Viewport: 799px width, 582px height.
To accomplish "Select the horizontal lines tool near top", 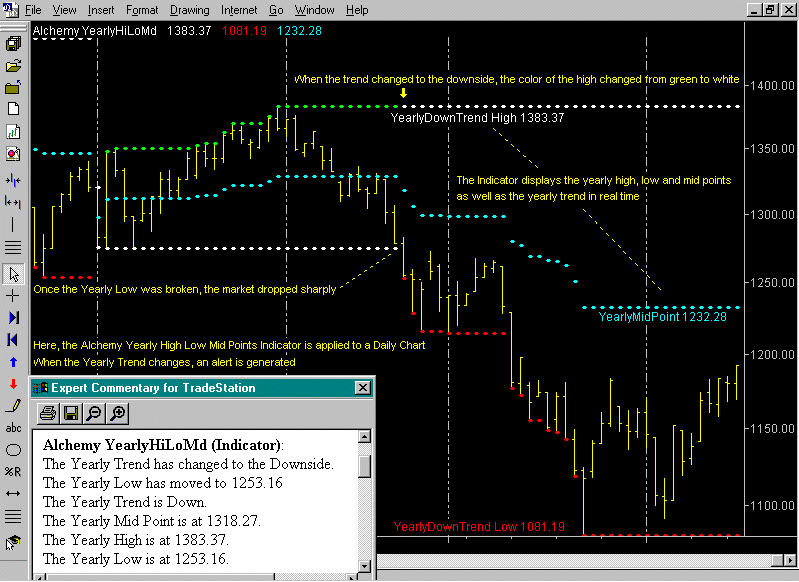I will [13, 247].
